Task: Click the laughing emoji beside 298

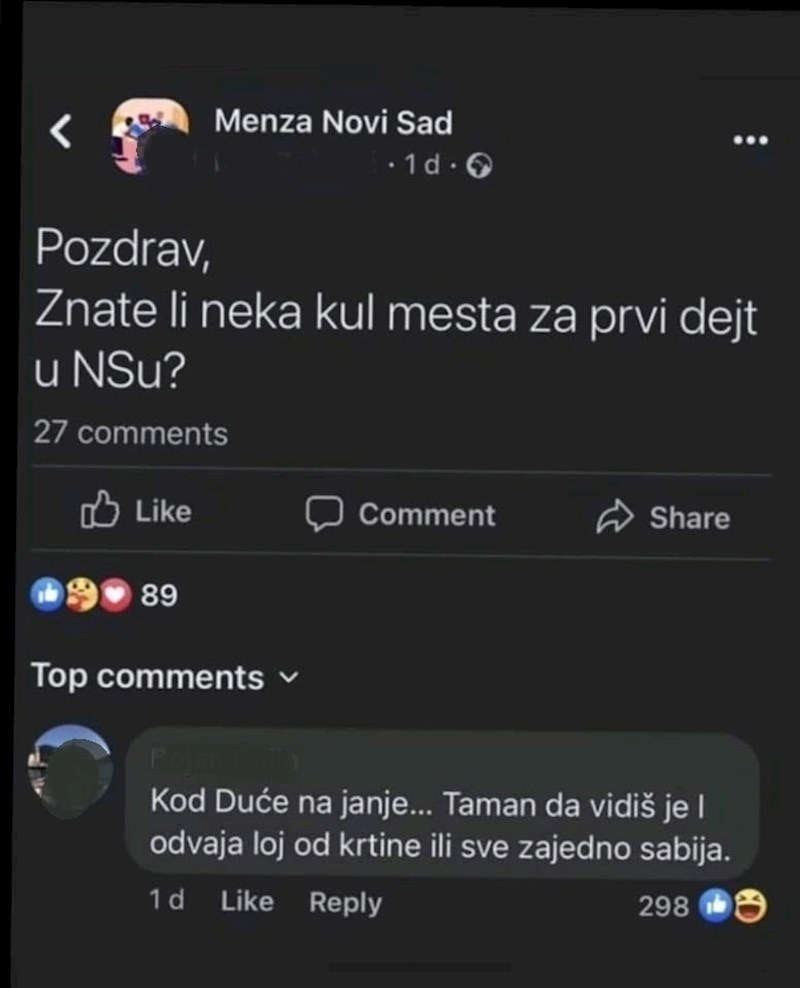Action: point(751,906)
